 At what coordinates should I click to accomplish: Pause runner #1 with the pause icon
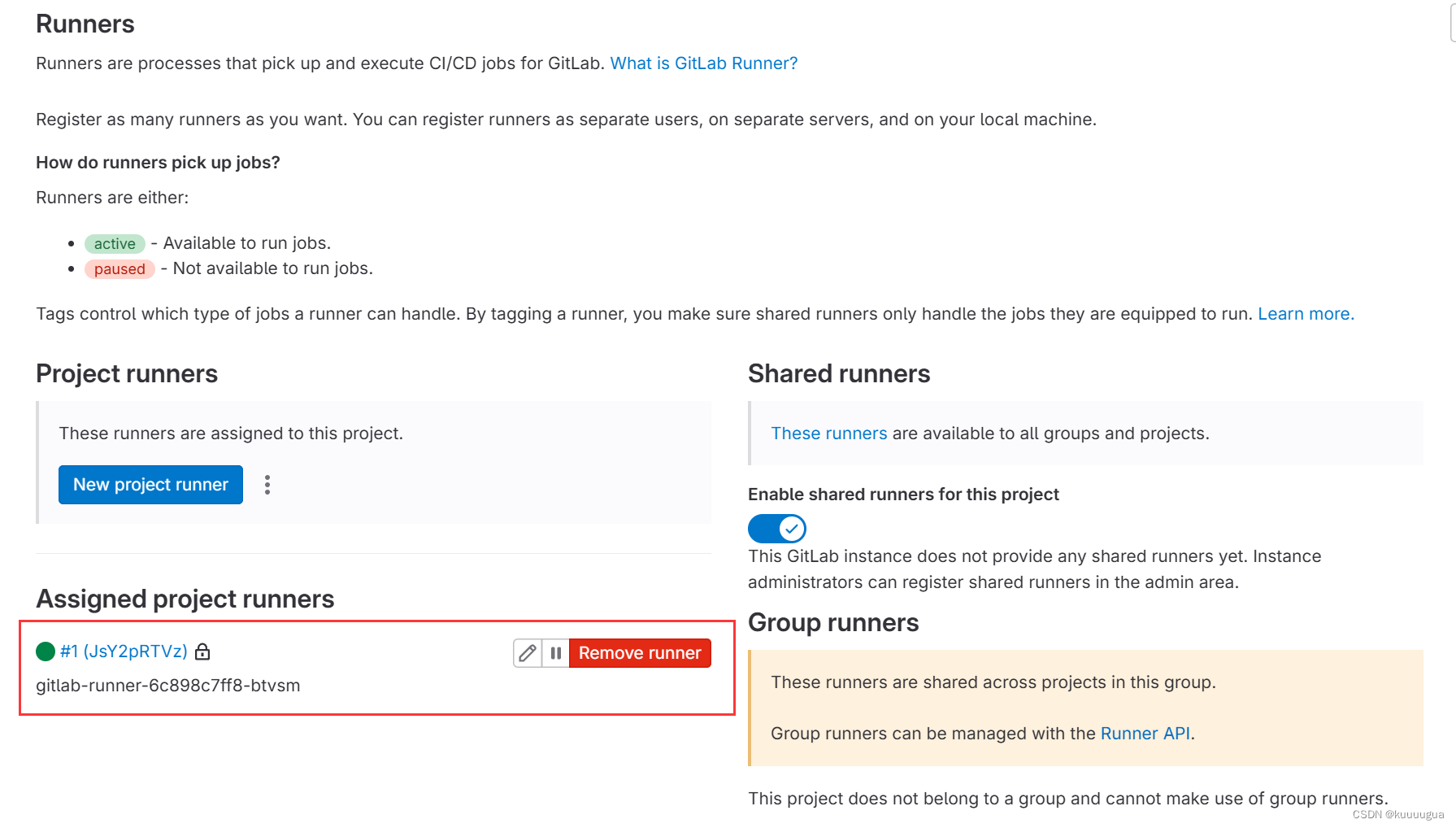556,653
